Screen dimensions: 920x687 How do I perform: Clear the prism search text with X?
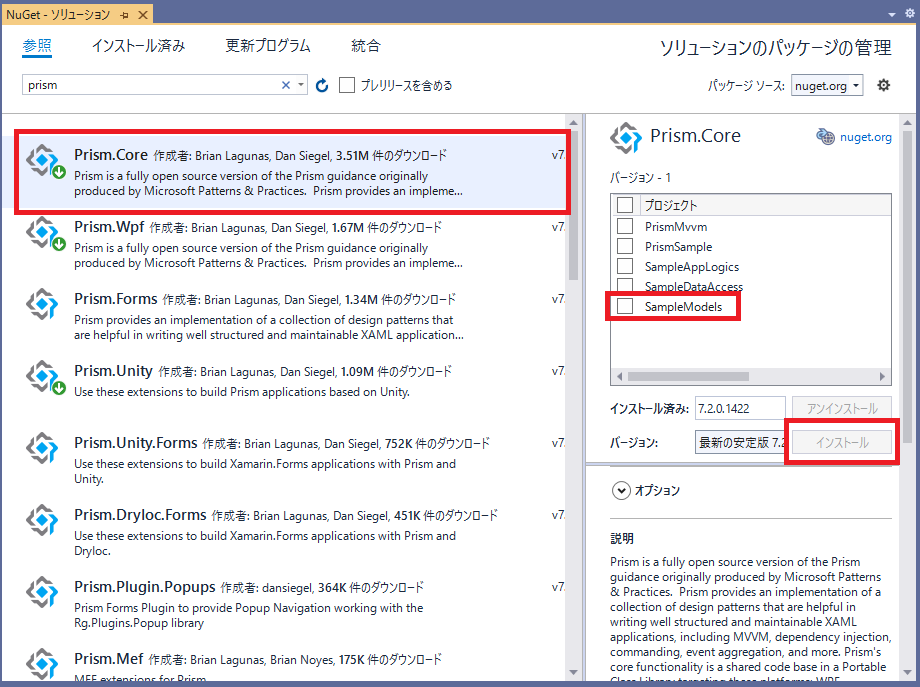pyautogui.click(x=286, y=85)
